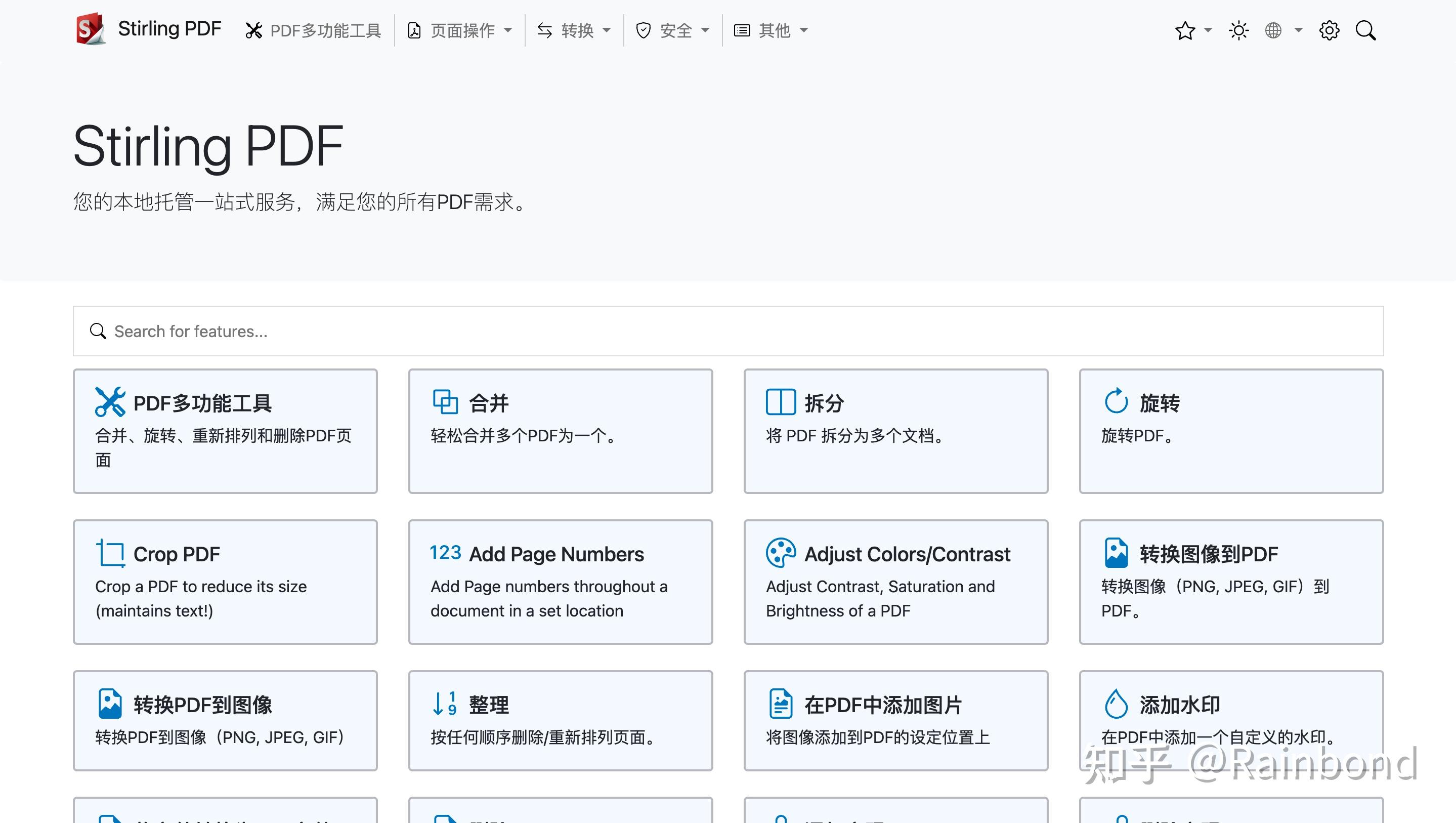Open the Crop PDF card title

click(177, 554)
